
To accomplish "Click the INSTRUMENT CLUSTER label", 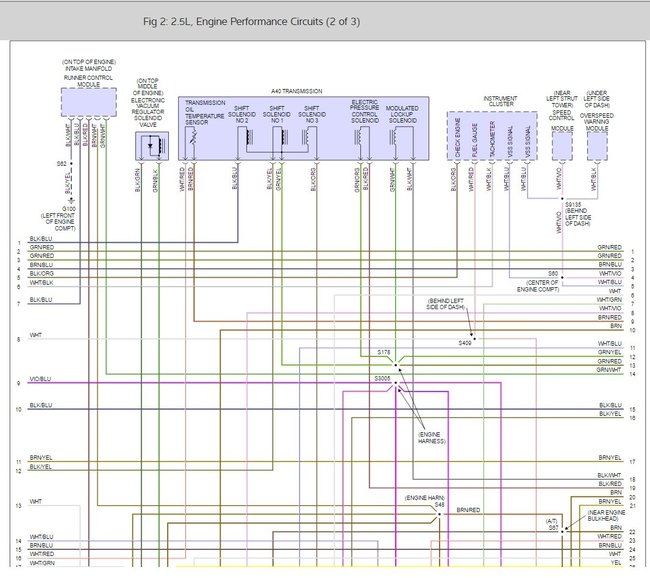I will click(500, 101).
